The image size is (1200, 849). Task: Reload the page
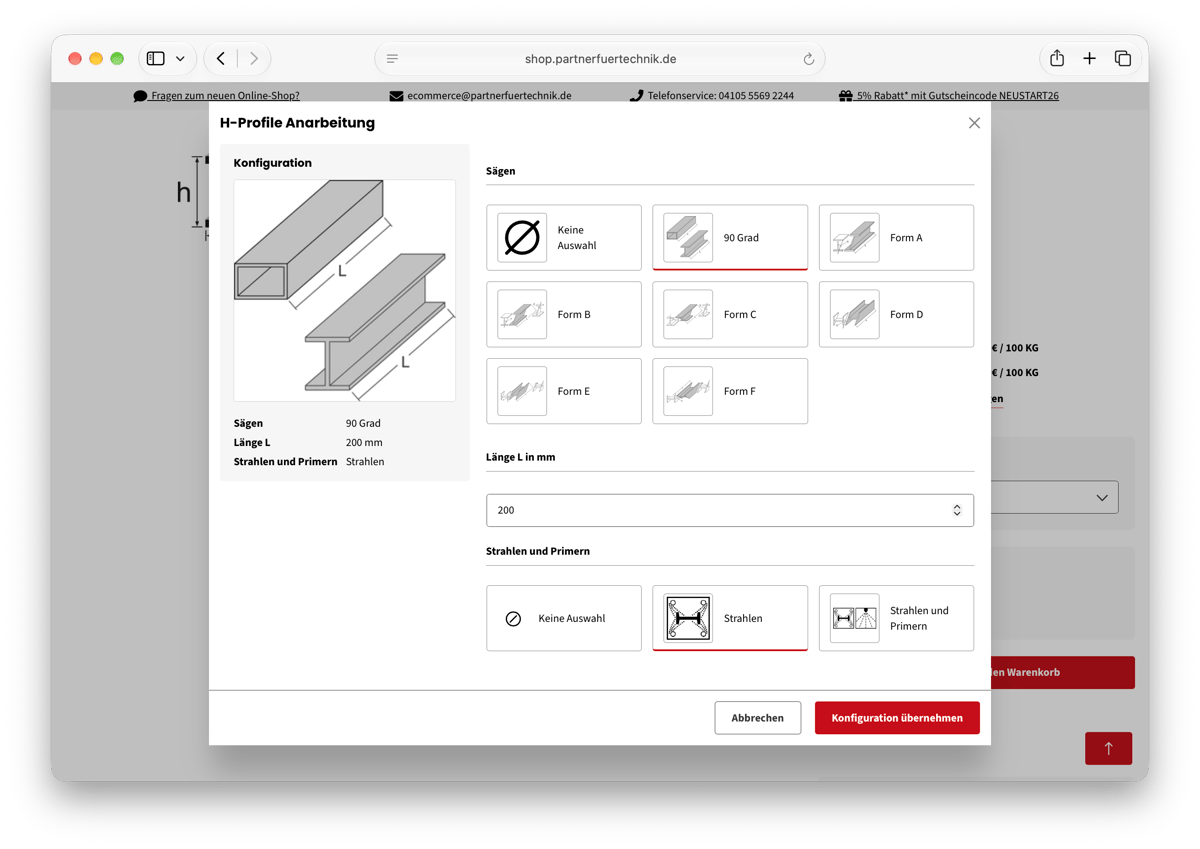point(808,59)
